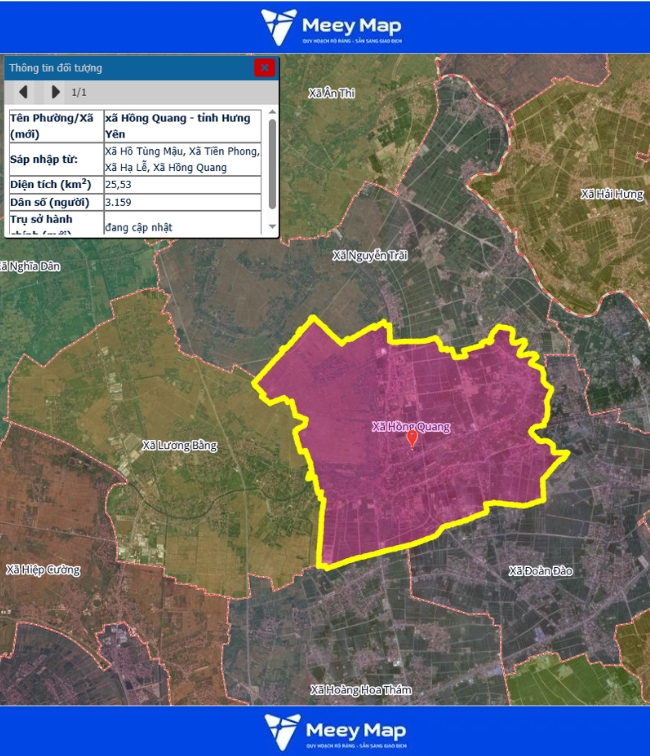The image size is (650, 756).
Task: Select the Xã Lương Bằng commune label
Action: click(180, 445)
